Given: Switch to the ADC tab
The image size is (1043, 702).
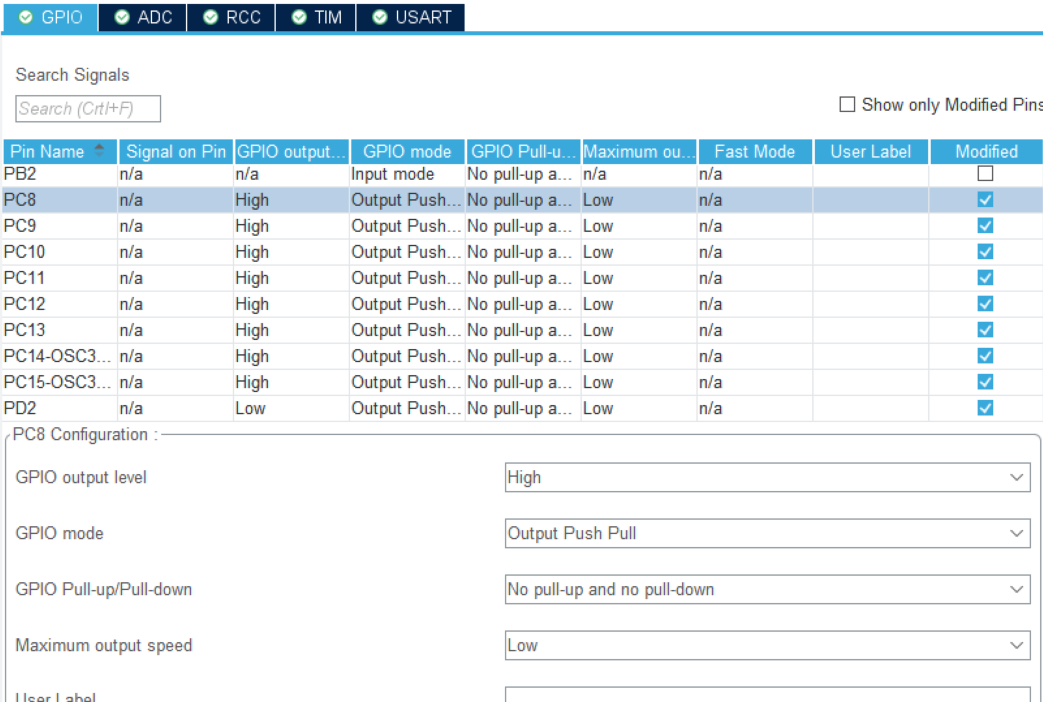Looking at the screenshot, I should (143, 17).
